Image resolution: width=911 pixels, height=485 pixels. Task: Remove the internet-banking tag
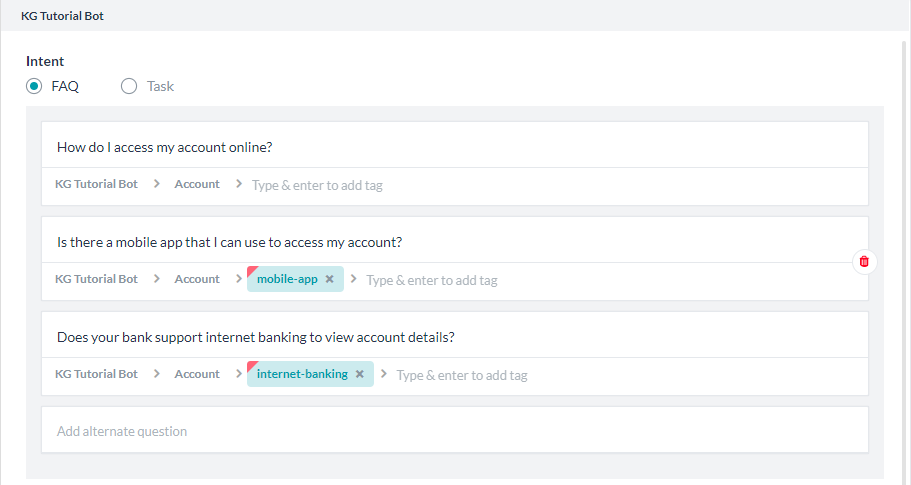point(359,374)
